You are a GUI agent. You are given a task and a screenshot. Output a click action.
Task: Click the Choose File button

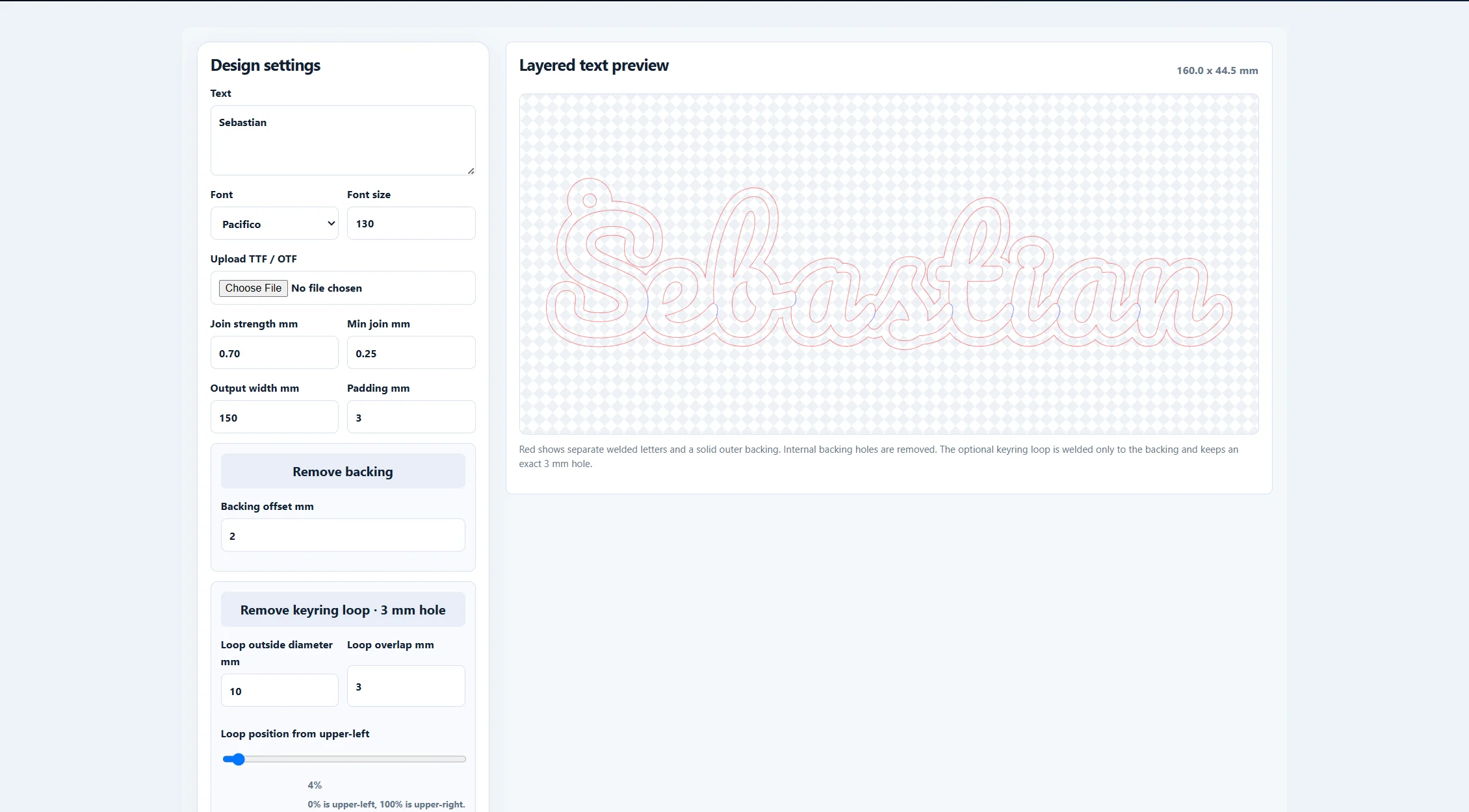tap(253, 288)
